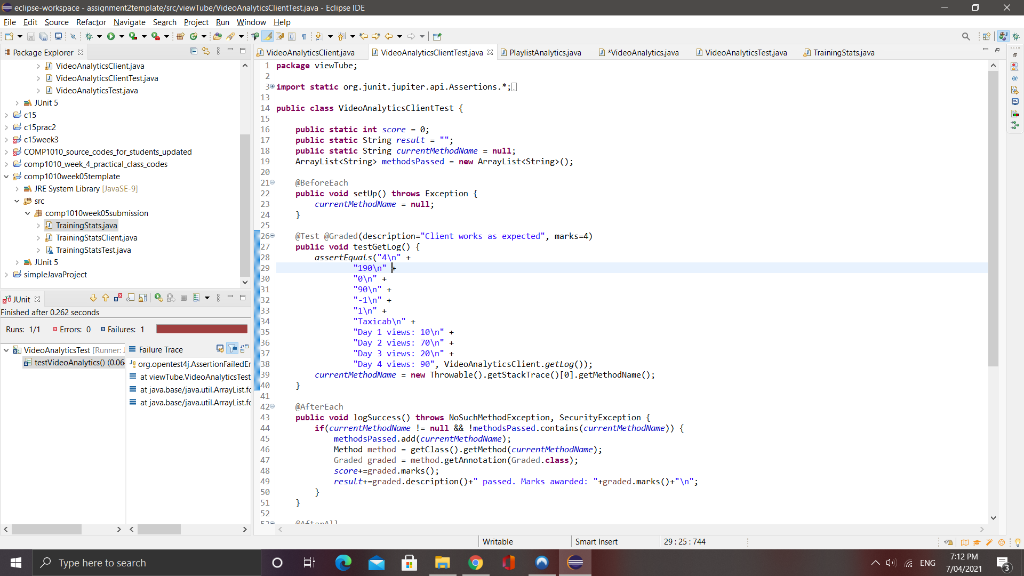Launch the Run toolbar icon
Screen dimensions: 1024x576
111,36
